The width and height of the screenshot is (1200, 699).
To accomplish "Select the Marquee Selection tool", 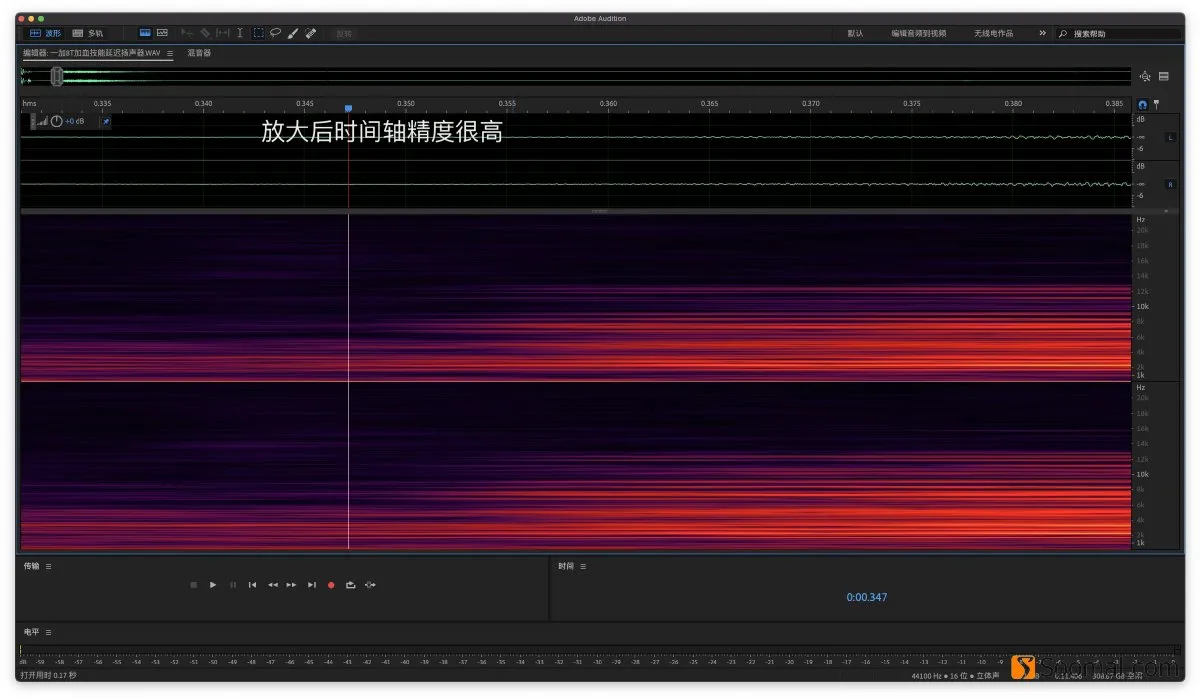I will pyautogui.click(x=258, y=33).
